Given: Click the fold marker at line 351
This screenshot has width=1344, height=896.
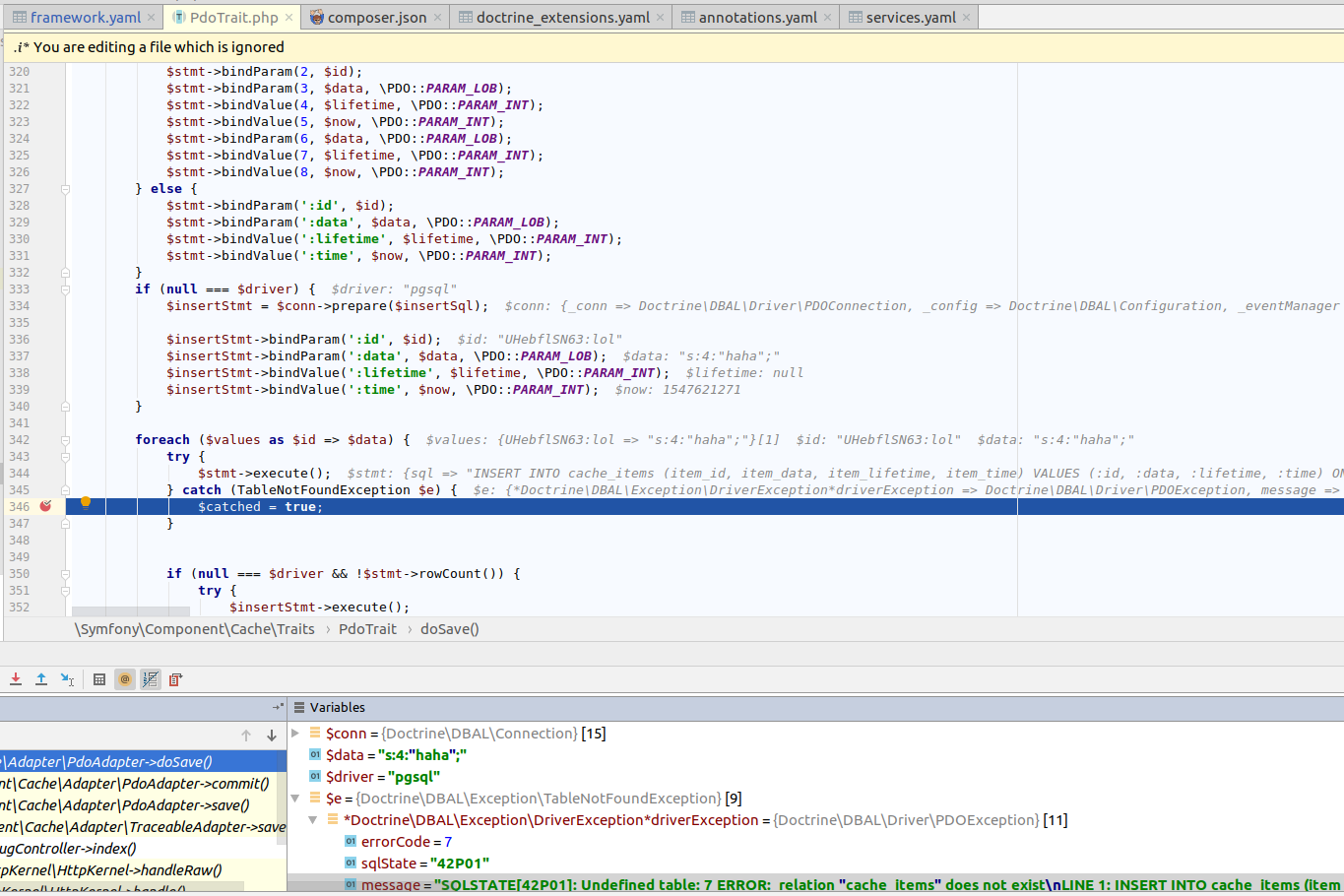Looking at the screenshot, I should pos(65,591).
